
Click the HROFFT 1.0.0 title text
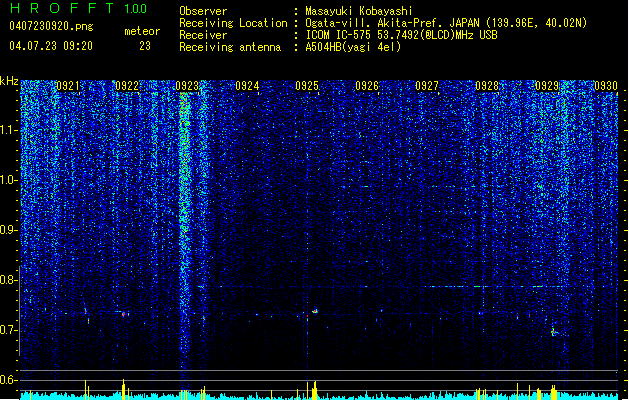pos(78,8)
